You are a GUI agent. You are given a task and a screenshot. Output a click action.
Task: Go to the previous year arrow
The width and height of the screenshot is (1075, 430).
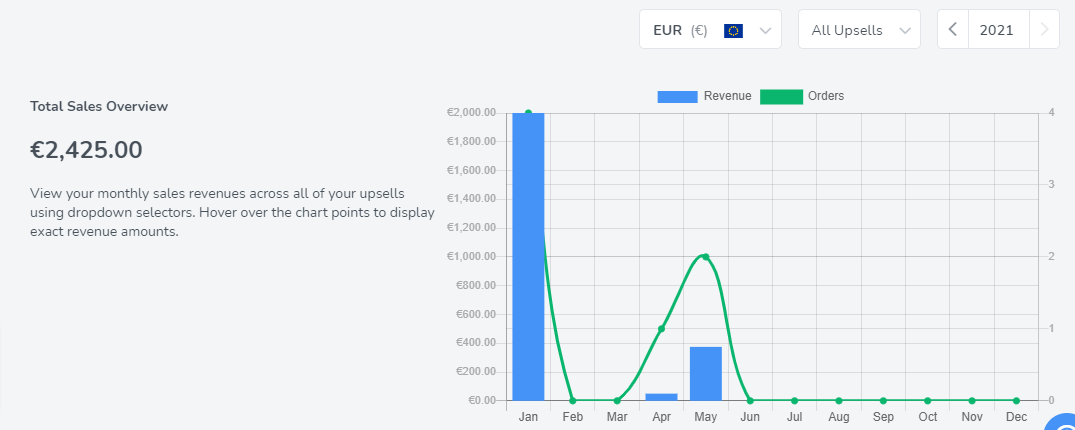[x=953, y=29]
